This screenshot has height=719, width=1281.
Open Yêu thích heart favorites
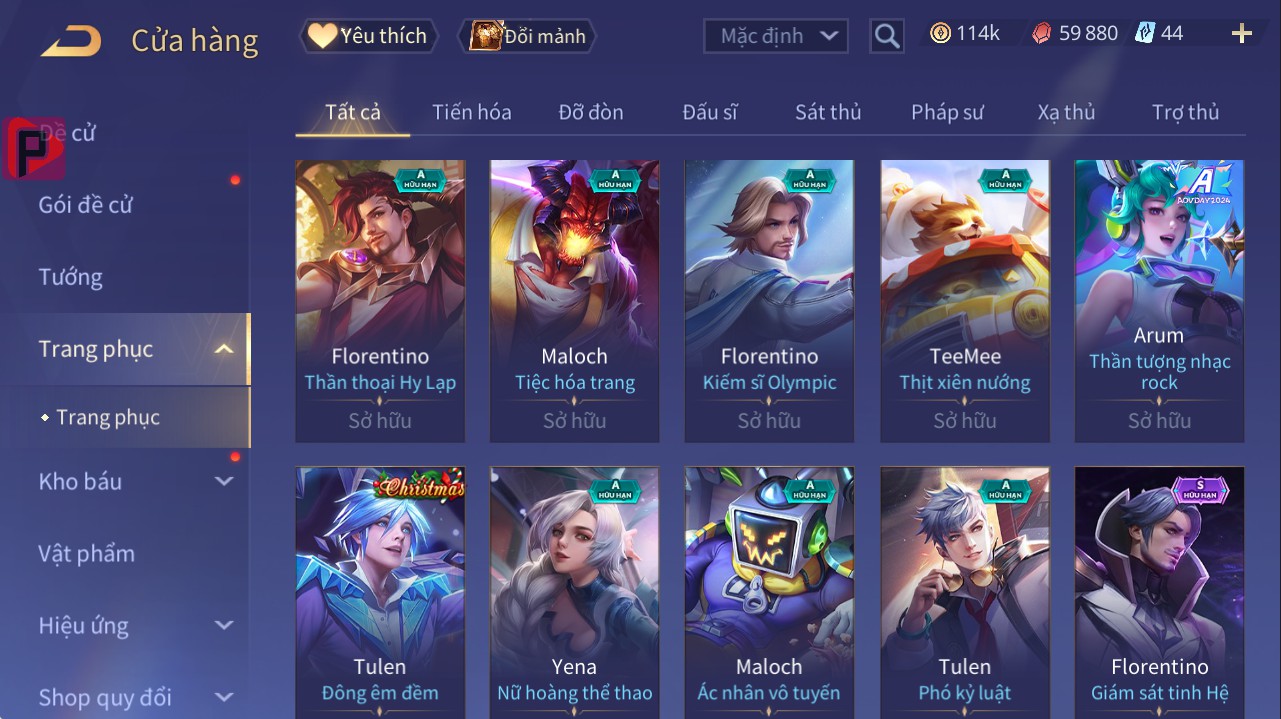point(368,36)
